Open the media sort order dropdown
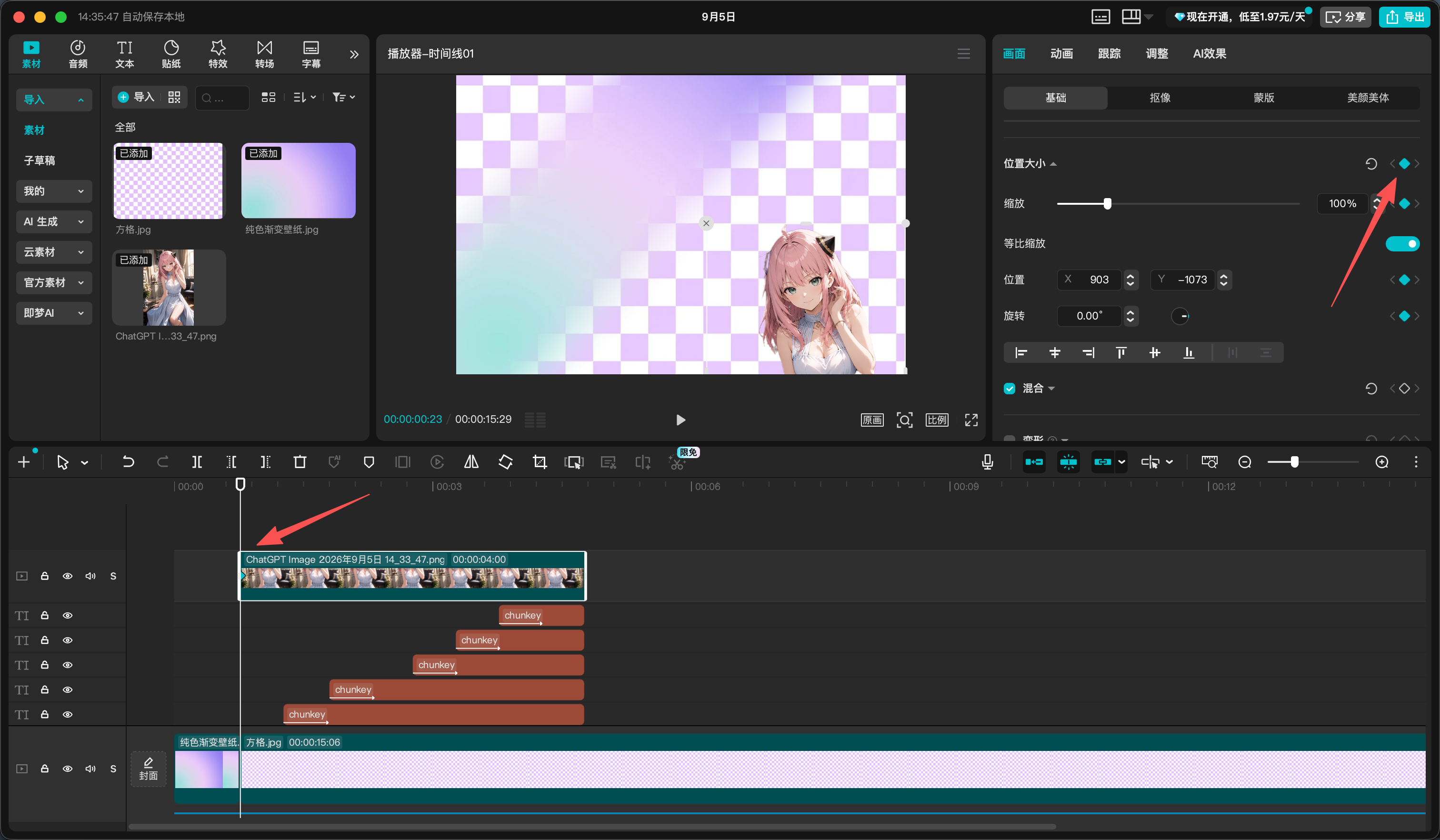The height and width of the screenshot is (840, 1440). point(305,97)
